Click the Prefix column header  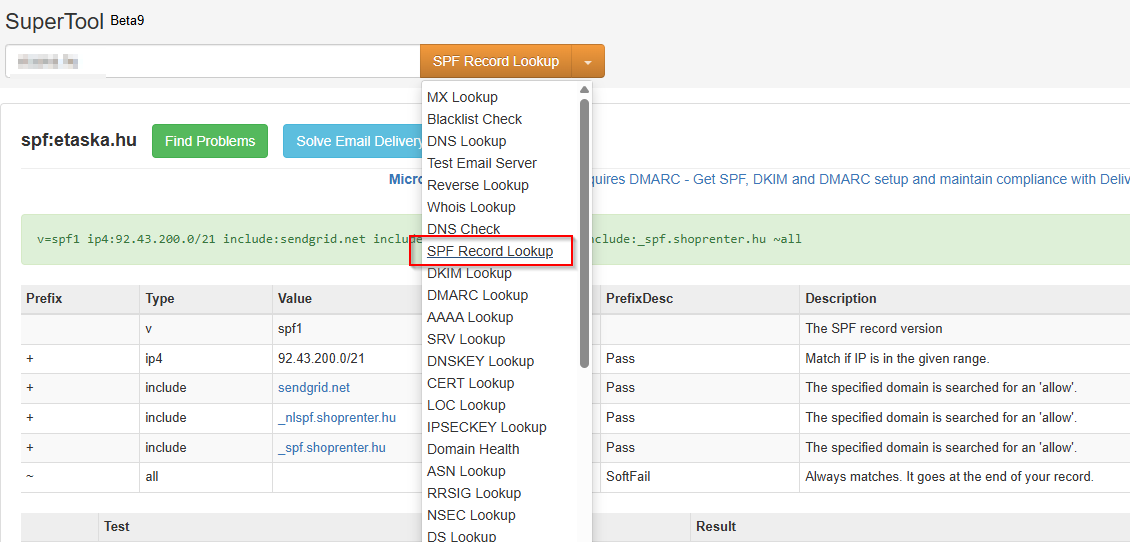(x=44, y=298)
